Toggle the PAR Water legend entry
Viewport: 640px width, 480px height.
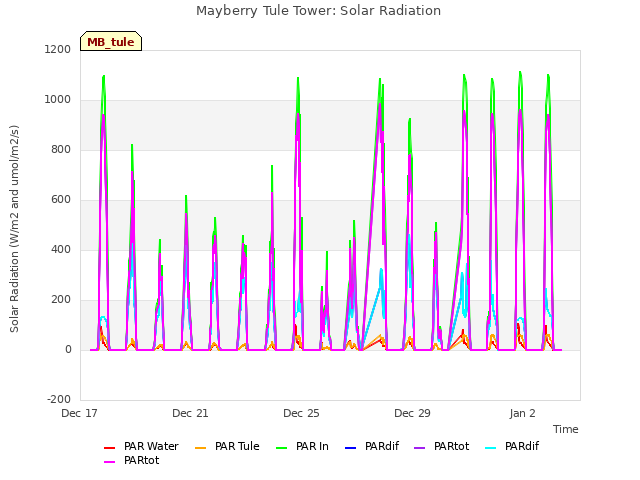tap(141, 446)
